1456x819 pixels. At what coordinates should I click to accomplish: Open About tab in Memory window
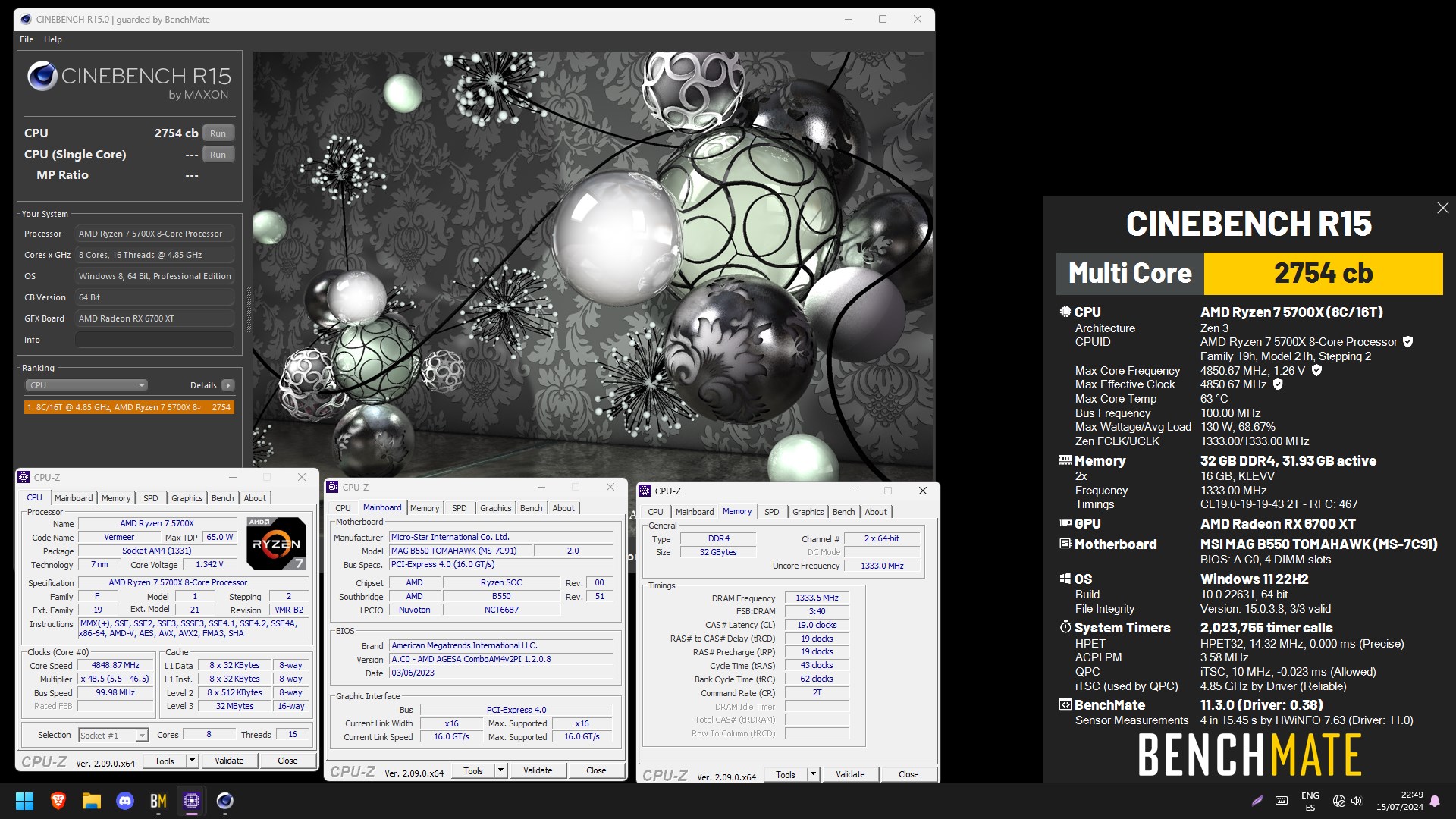pos(876,512)
